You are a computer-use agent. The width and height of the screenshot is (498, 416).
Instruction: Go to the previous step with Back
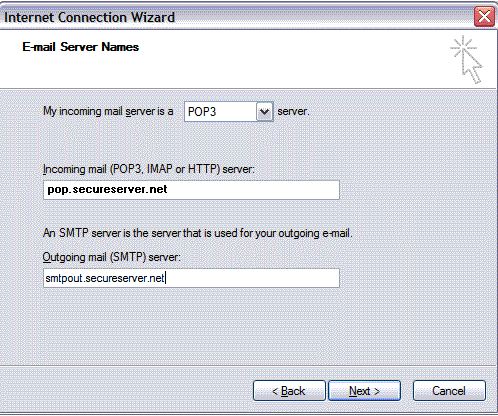pyautogui.click(x=289, y=391)
